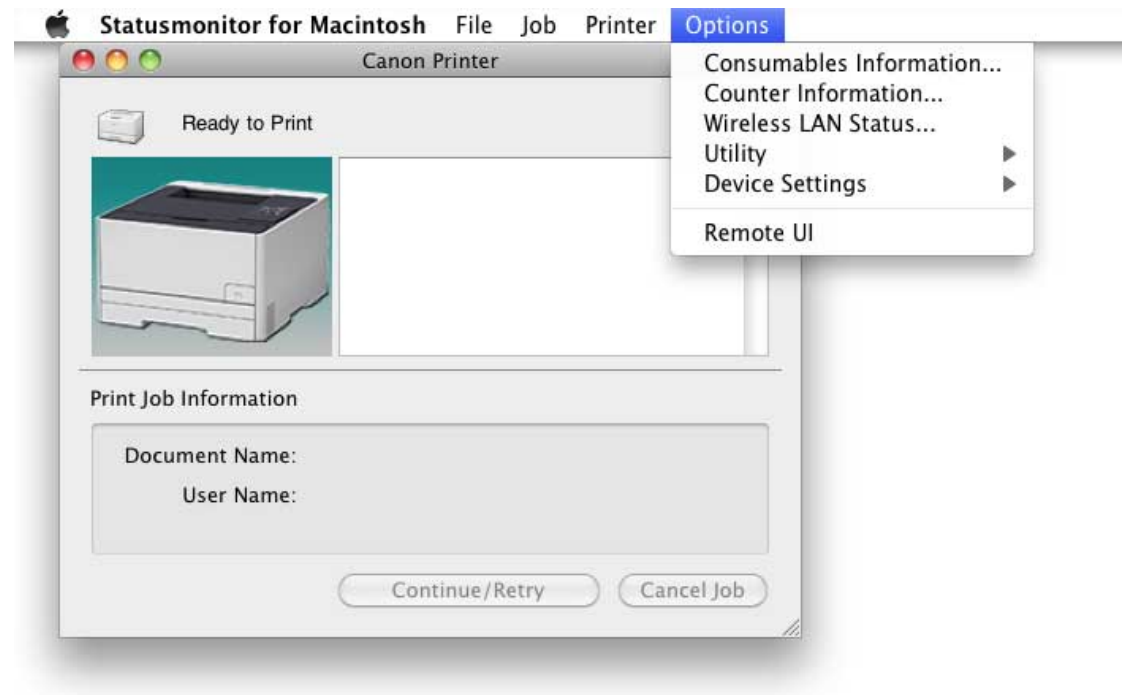Click the Cancel Job button

pos(693,590)
